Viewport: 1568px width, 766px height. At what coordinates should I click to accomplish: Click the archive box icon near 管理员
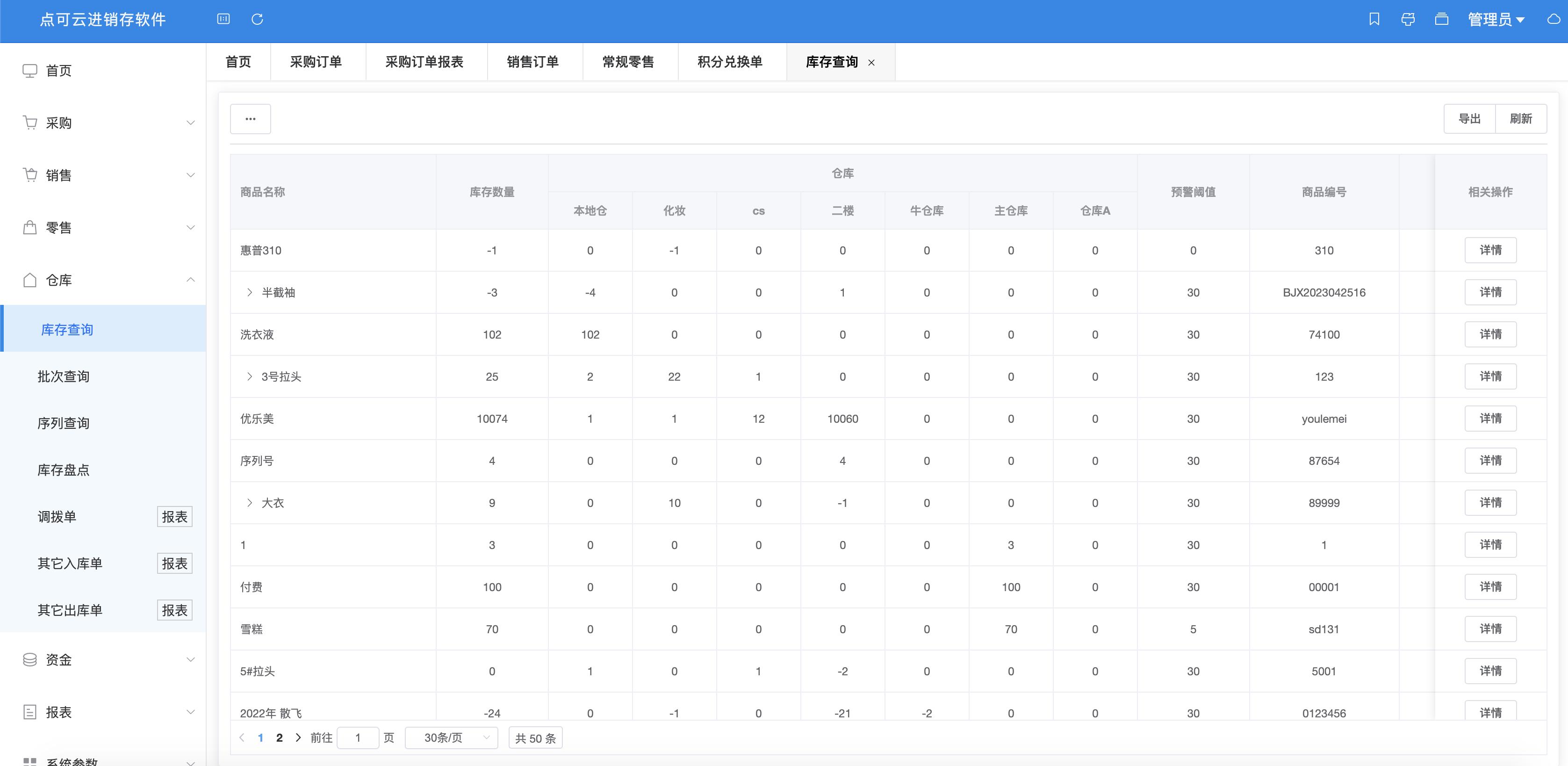coord(1441,19)
